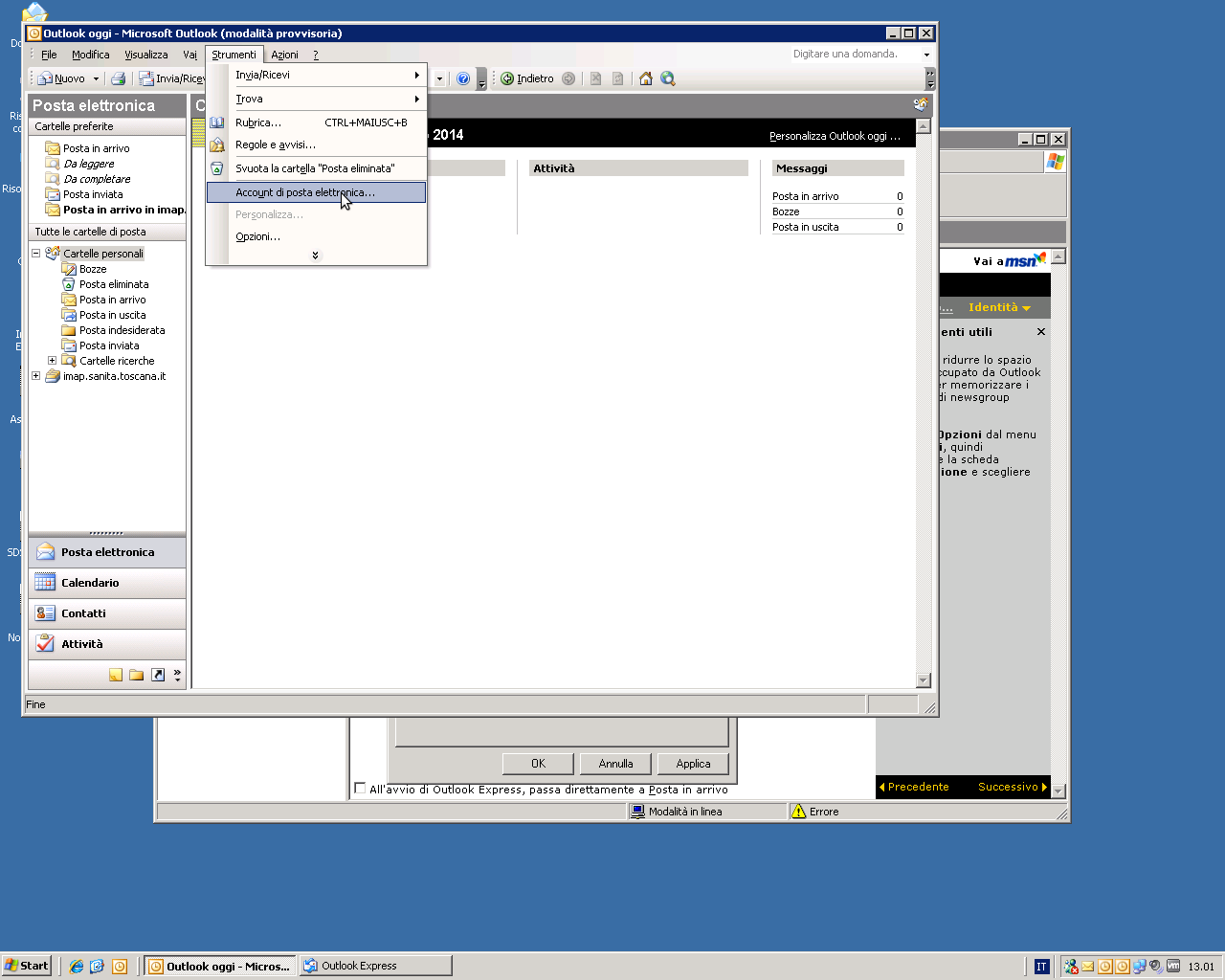Expand the imap.sanita.toscana.it node

[x=36, y=376]
